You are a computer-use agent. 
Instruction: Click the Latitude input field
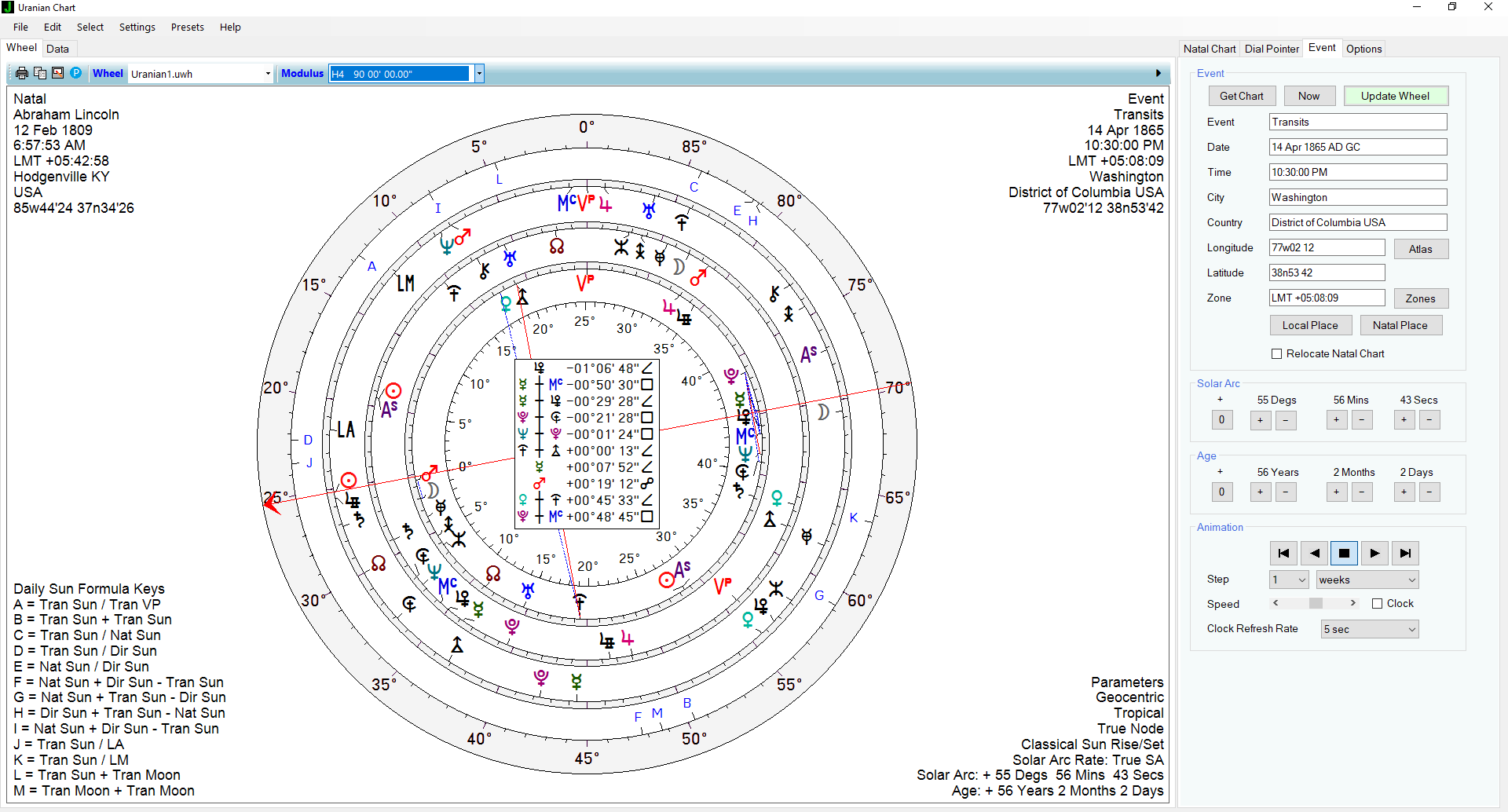click(1327, 272)
